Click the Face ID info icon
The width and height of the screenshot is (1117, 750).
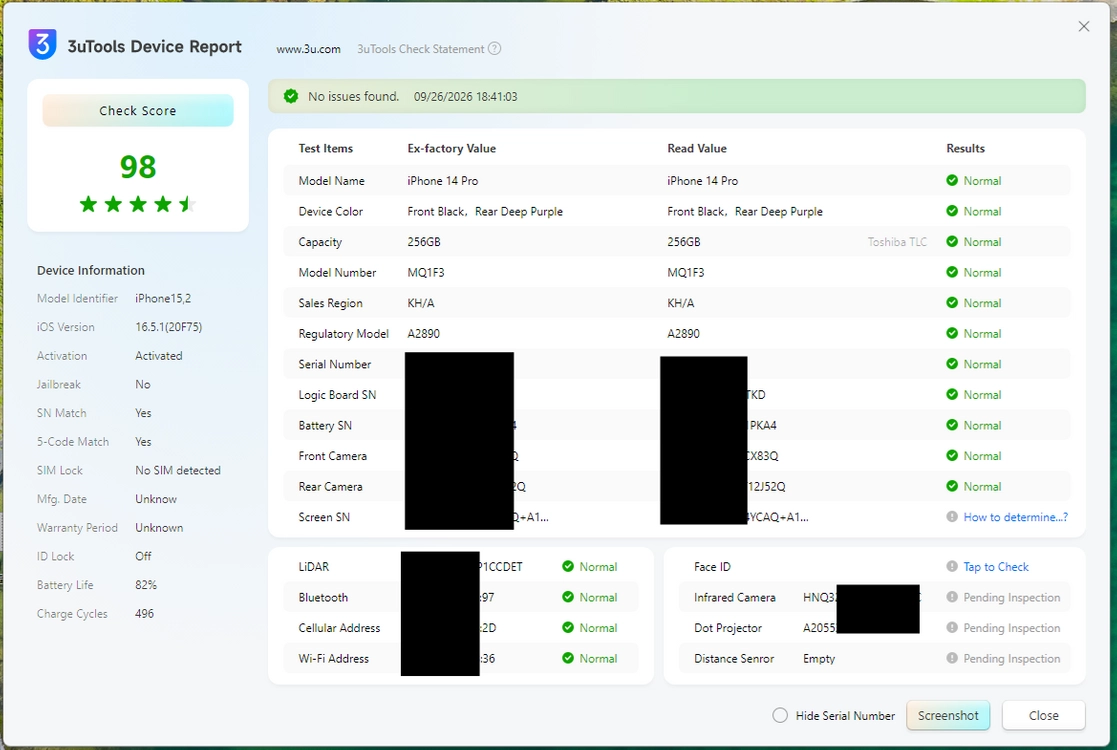(x=952, y=566)
